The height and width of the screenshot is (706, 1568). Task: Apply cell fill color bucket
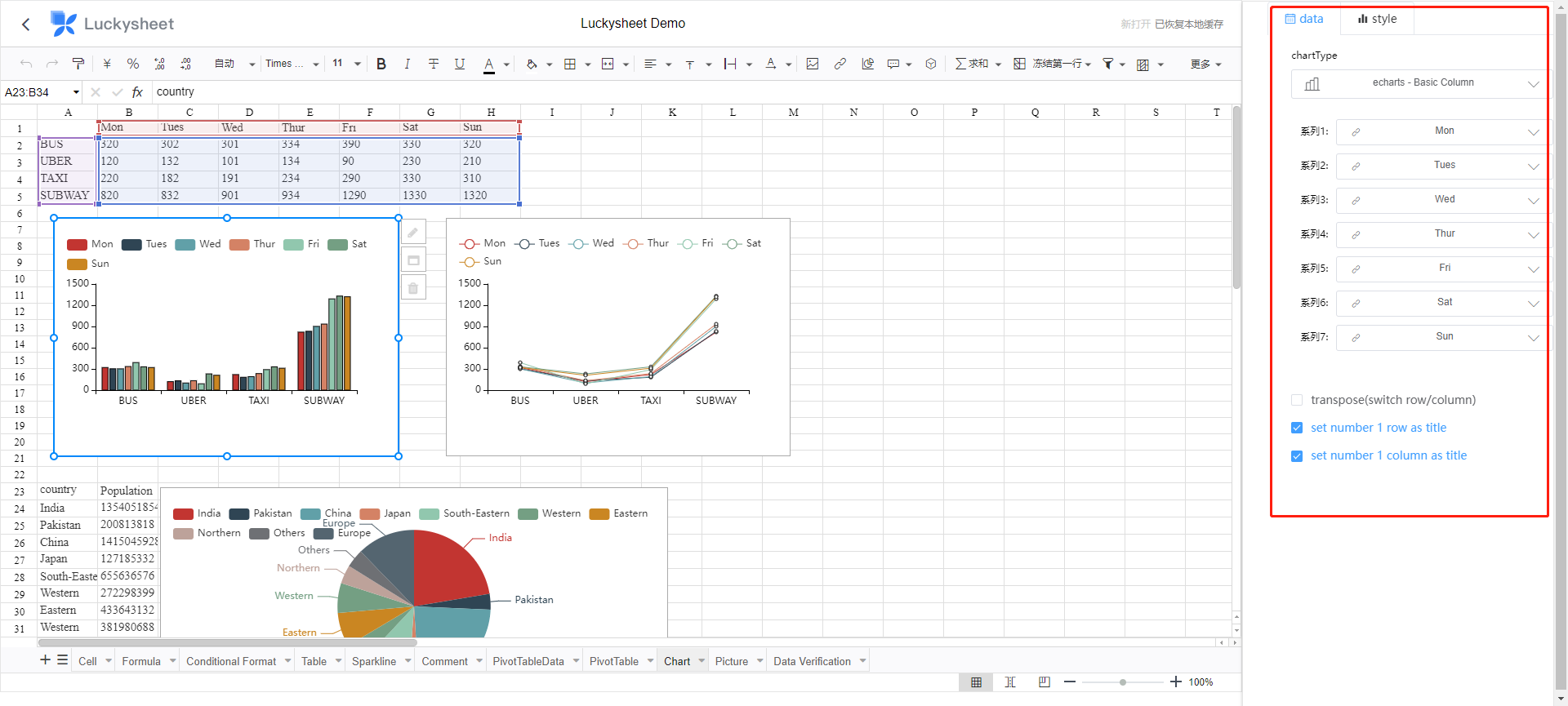[532, 64]
